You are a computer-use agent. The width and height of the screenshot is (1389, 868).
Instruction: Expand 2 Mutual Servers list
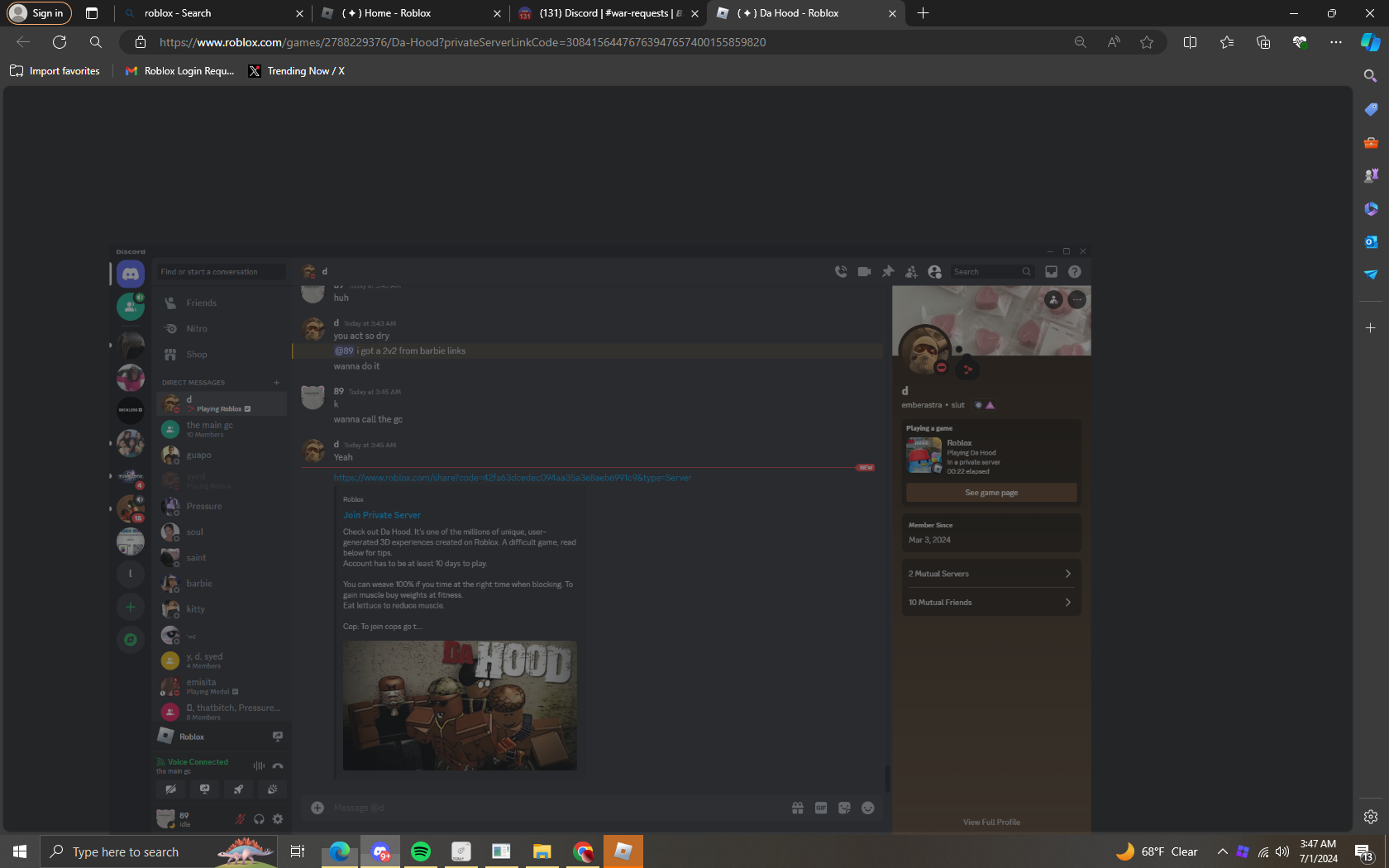(x=990, y=574)
